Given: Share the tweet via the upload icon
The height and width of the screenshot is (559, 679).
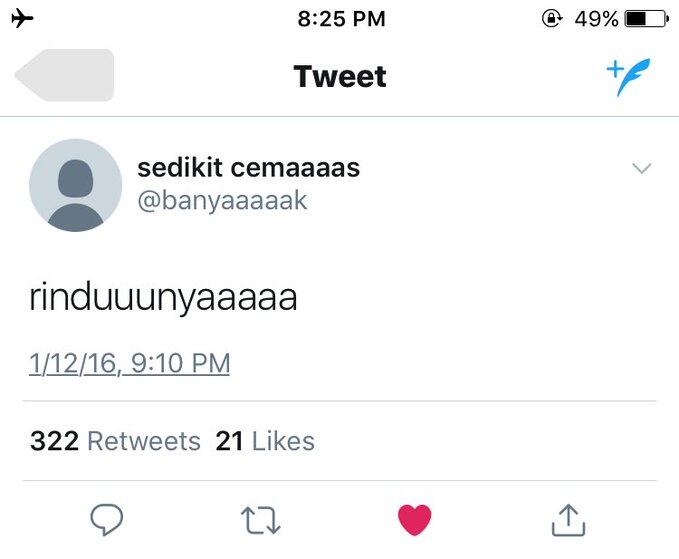Looking at the screenshot, I should 567,518.
